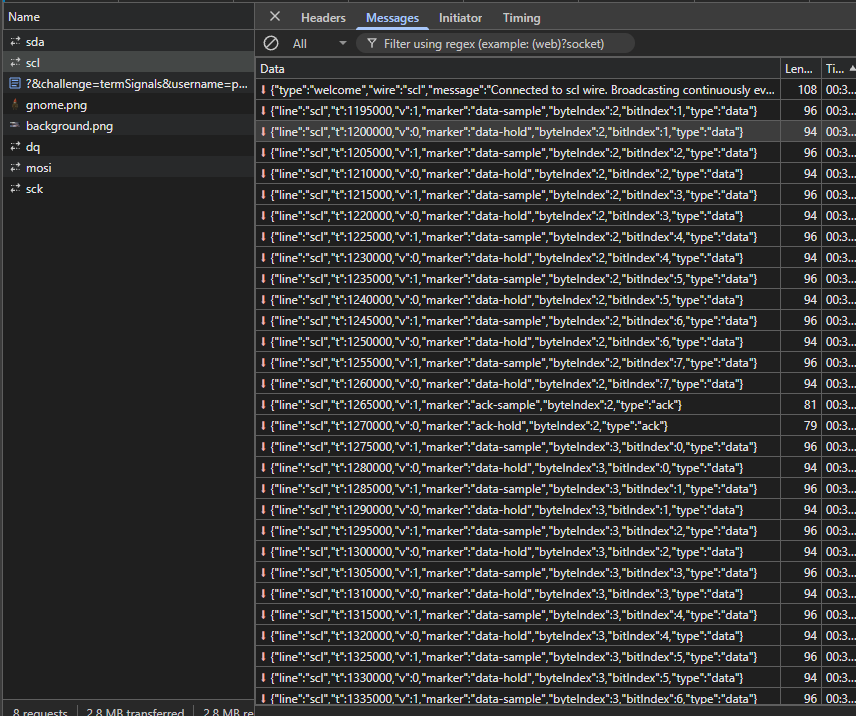Close the request details panel
This screenshot has height=716, width=856.
275,17
